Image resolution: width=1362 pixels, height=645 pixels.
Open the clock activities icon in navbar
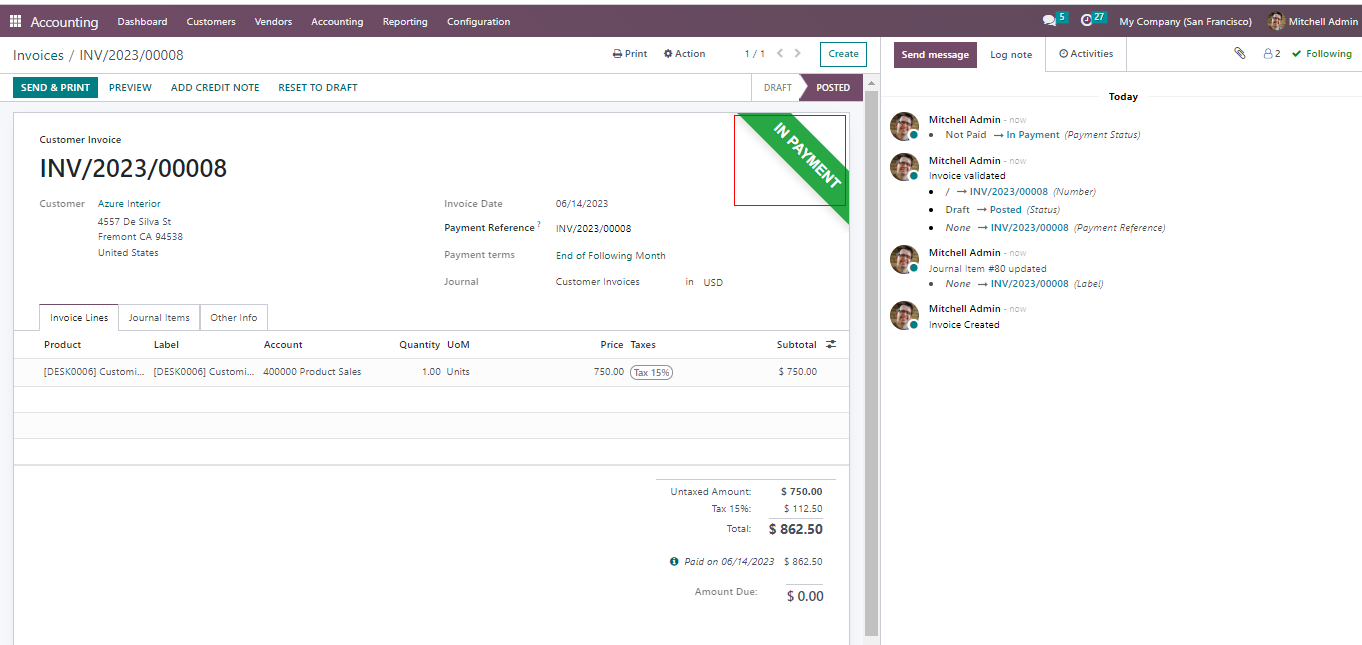pyautogui.click(x=1087, y=21)
